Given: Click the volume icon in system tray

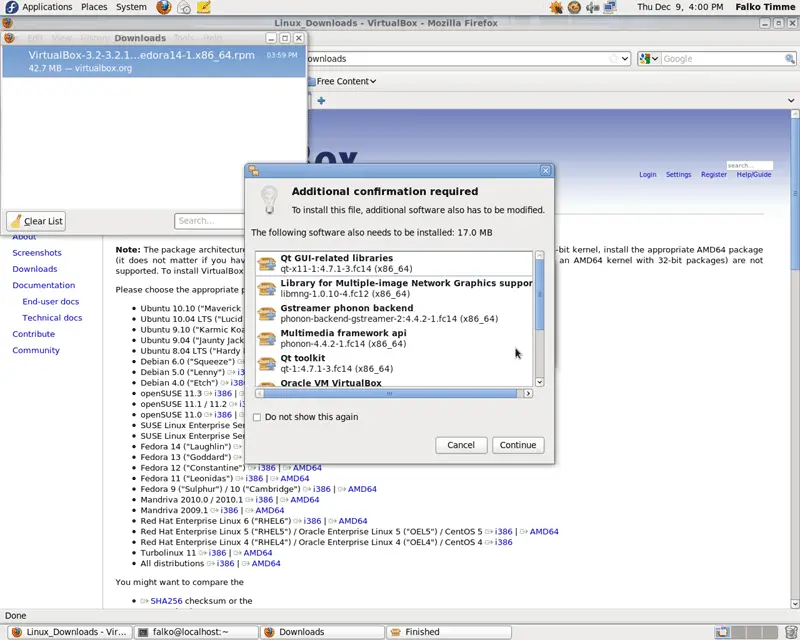Looking at the screenshot, I should tap(592, 7).
